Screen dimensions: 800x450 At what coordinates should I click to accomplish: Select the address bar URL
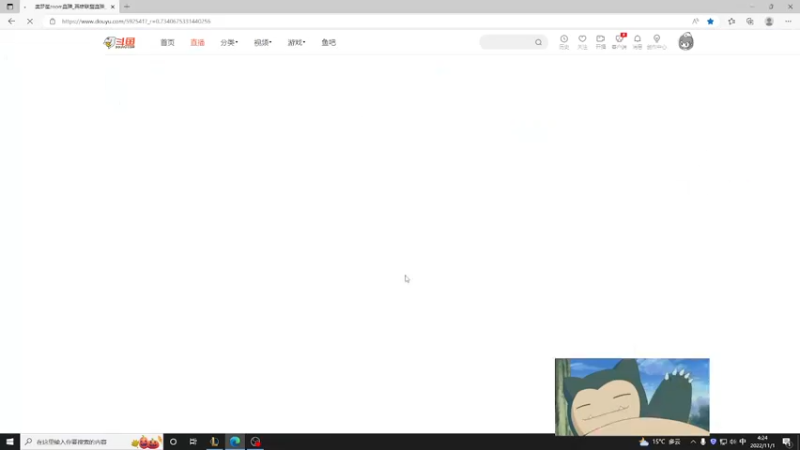[136, 21]
